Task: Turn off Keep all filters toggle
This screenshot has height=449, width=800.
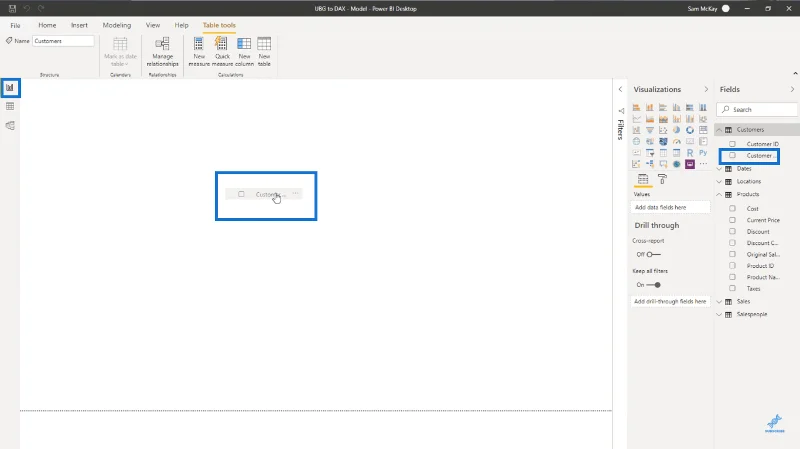Action: coord(654,285)
